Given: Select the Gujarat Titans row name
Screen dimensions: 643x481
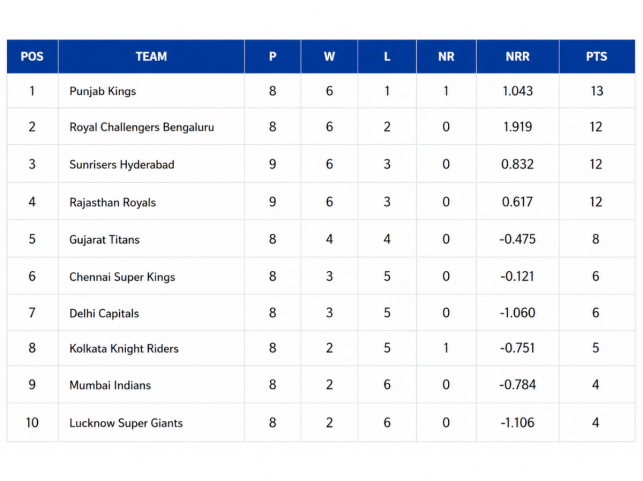Looking at the screenshot, I should [x=104, y=240].
